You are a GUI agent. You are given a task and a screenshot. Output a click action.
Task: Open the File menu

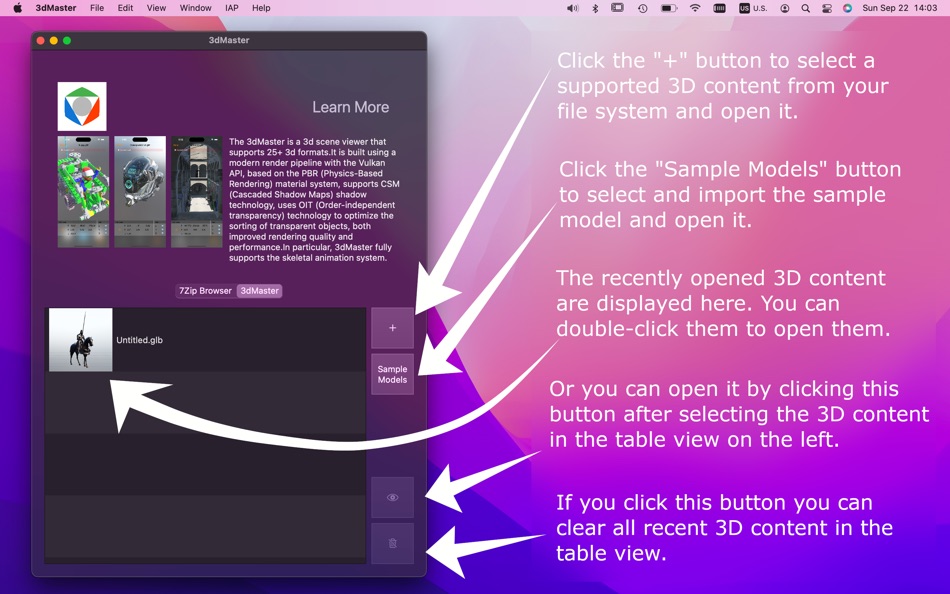click(97, 8)
